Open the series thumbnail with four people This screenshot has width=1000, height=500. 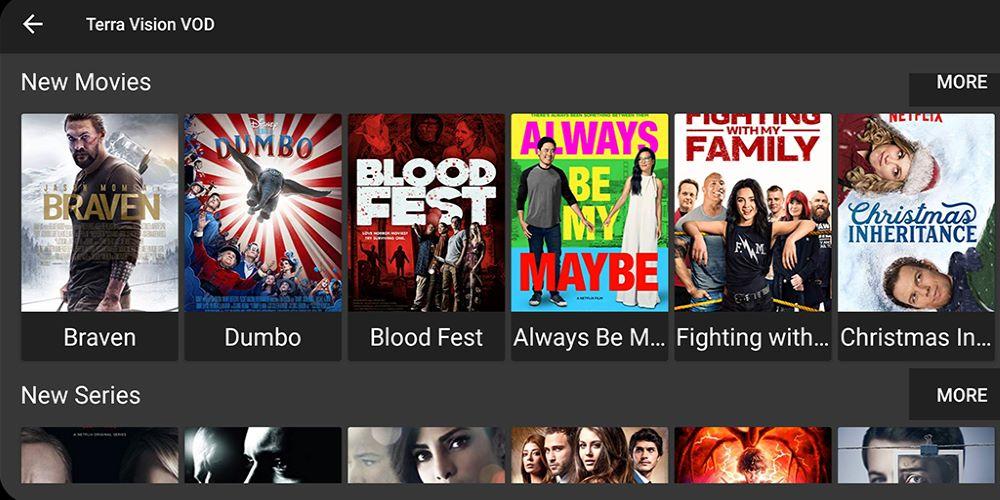[589, 455]
